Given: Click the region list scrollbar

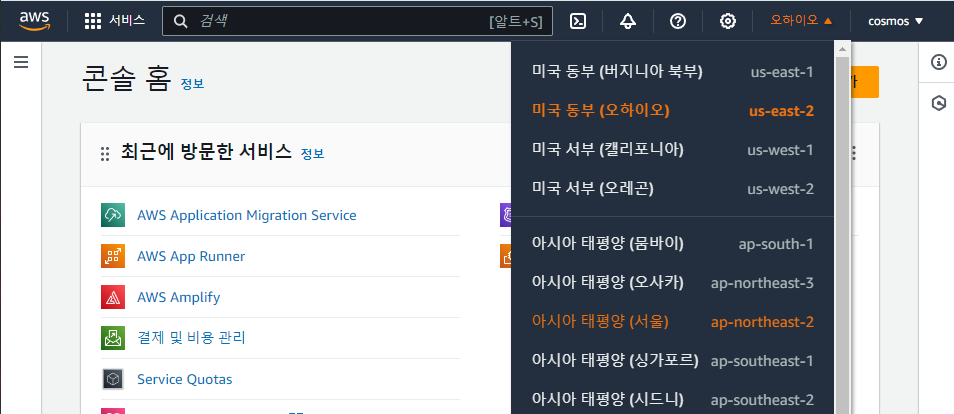Looking at the screenshot, I should point(842,234).
